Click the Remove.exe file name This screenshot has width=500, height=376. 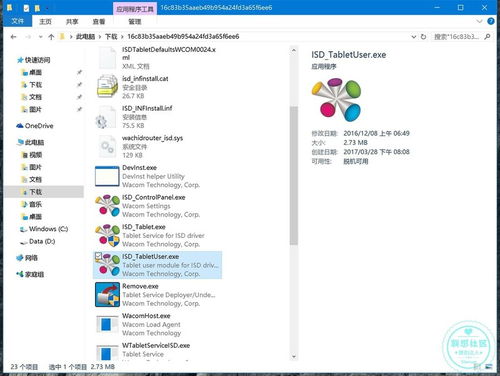[140, 286]
